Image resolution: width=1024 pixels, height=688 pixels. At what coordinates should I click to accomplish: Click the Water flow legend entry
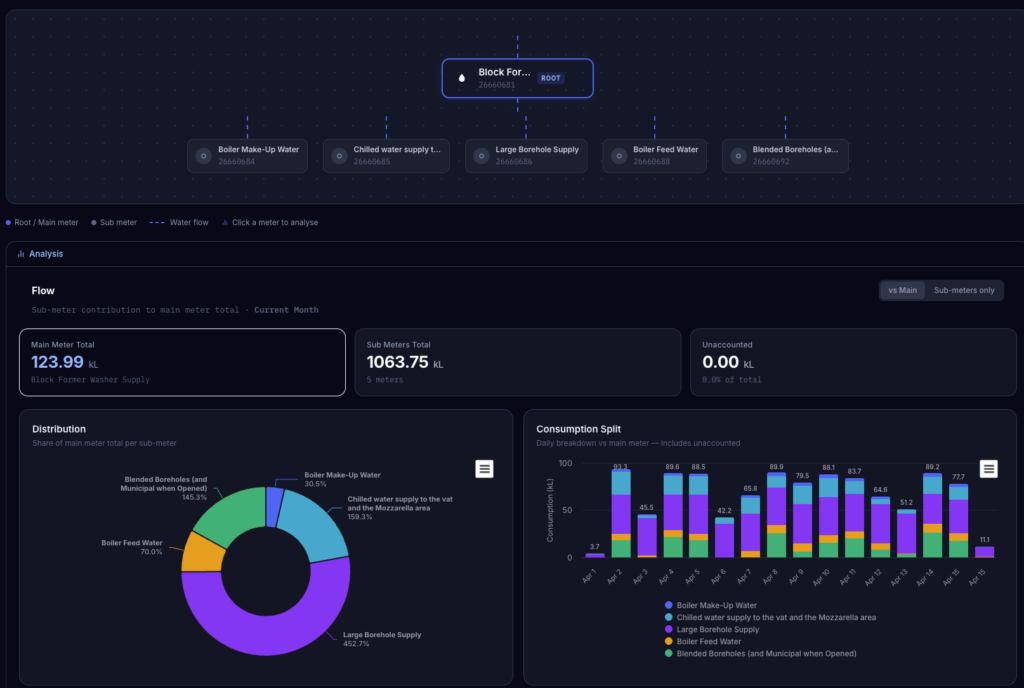click(179, 223)
